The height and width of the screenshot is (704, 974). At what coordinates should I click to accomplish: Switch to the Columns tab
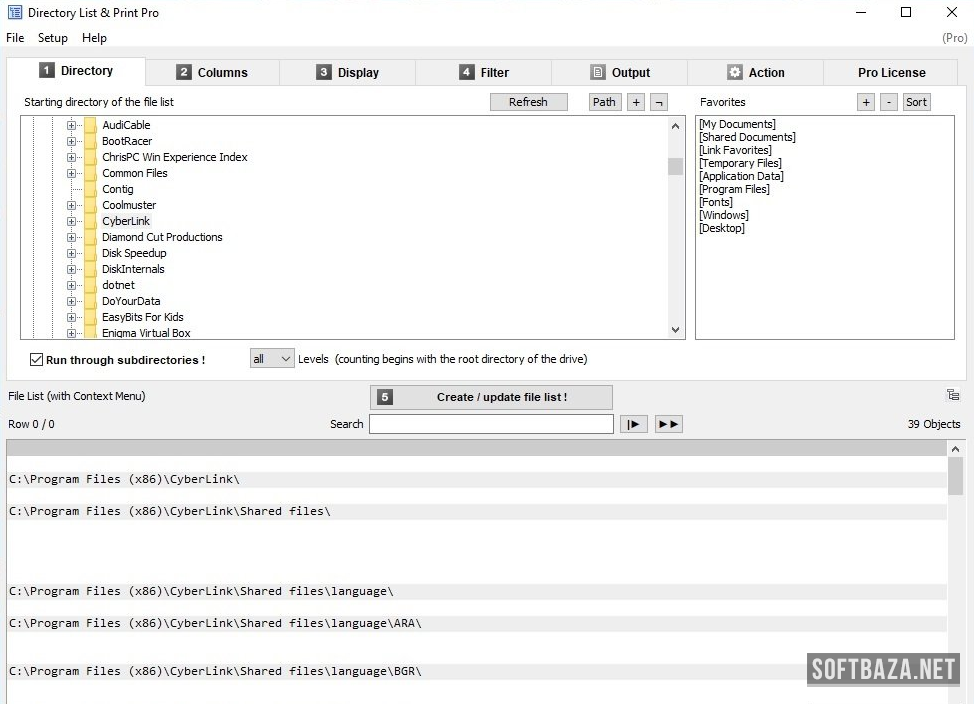click(212, 72)
